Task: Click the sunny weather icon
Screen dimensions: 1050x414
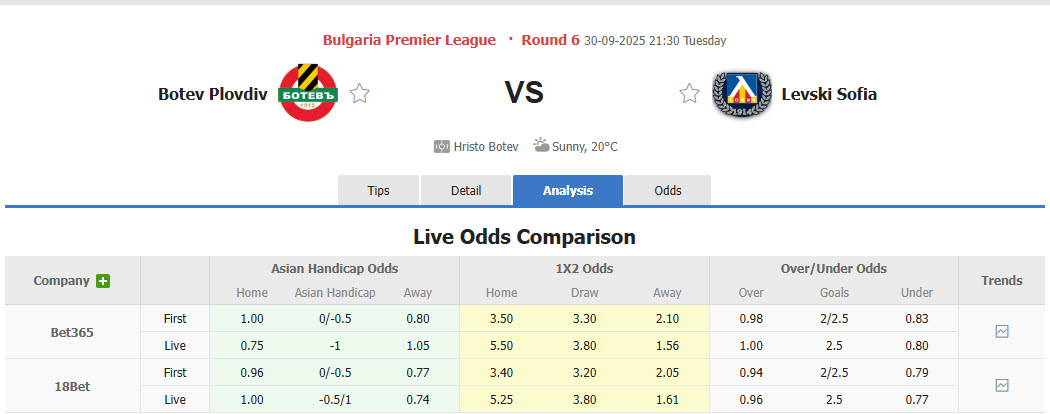Action: [x=541, y=146]
